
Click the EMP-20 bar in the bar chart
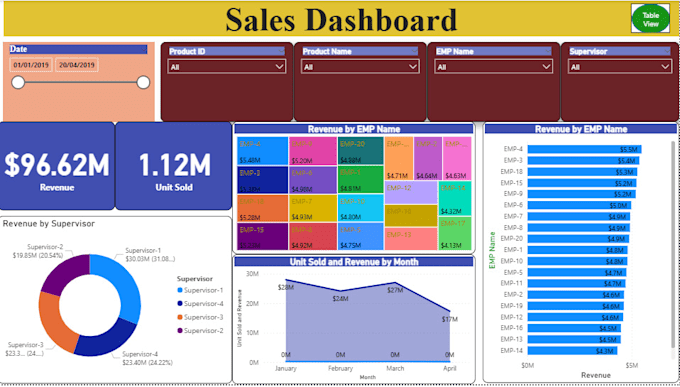click(x=578, y=239)
